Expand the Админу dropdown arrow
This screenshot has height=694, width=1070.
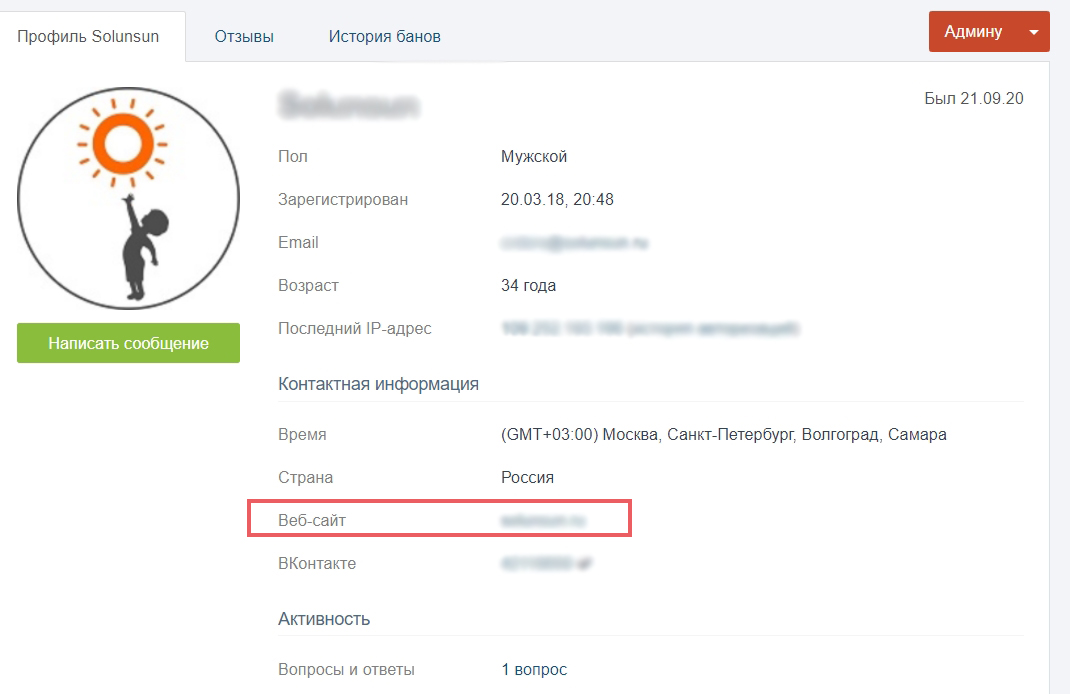[1034, 31]
